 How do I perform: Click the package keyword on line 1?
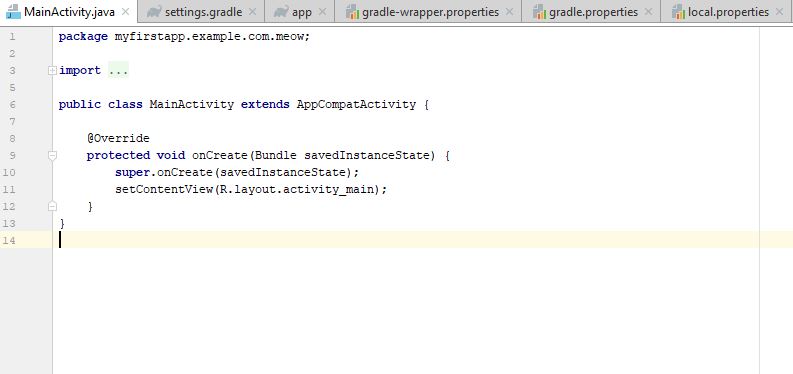[83, 36]
